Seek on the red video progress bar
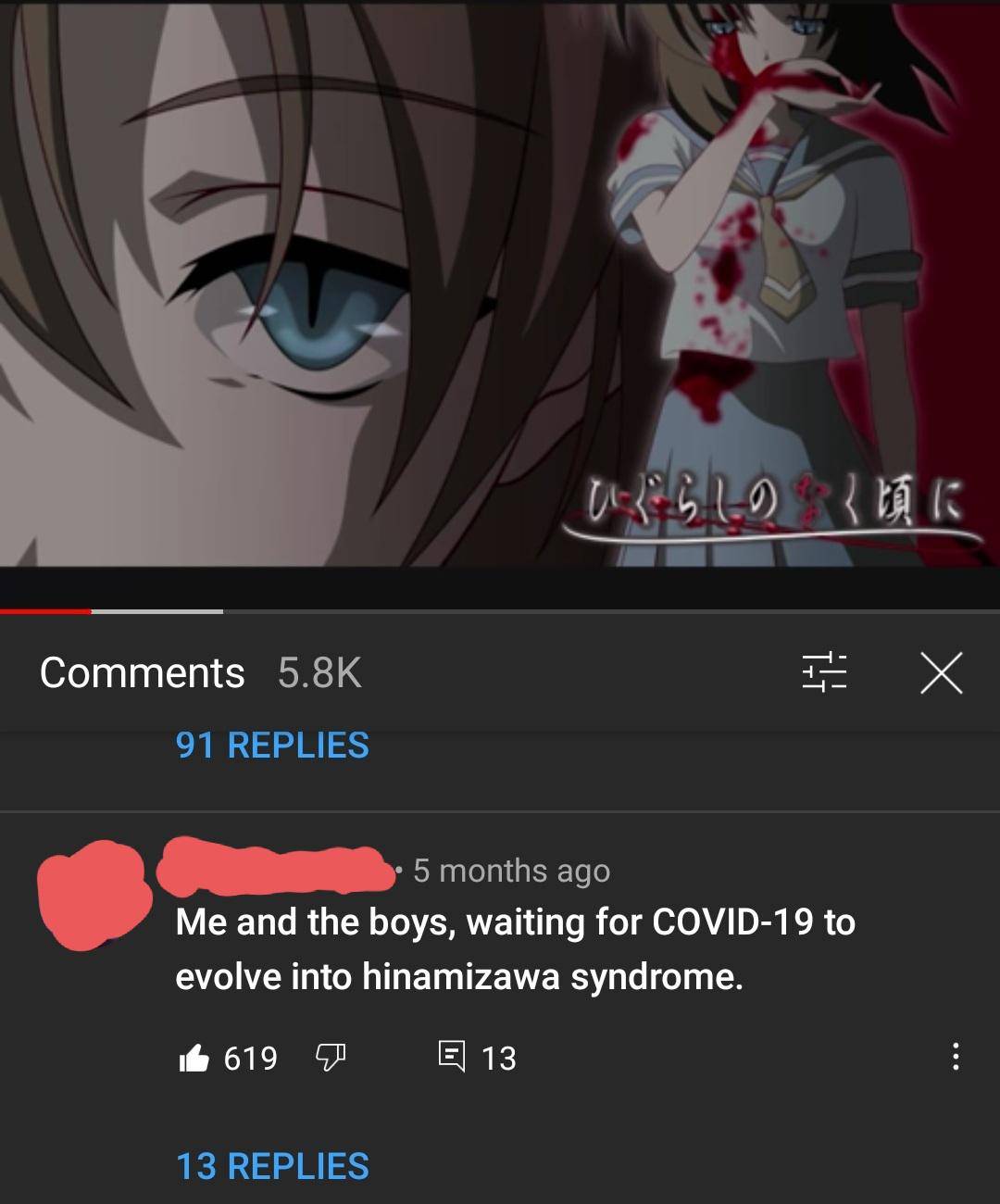This screenshot has height=1204, width=1000. click(45, 610)
